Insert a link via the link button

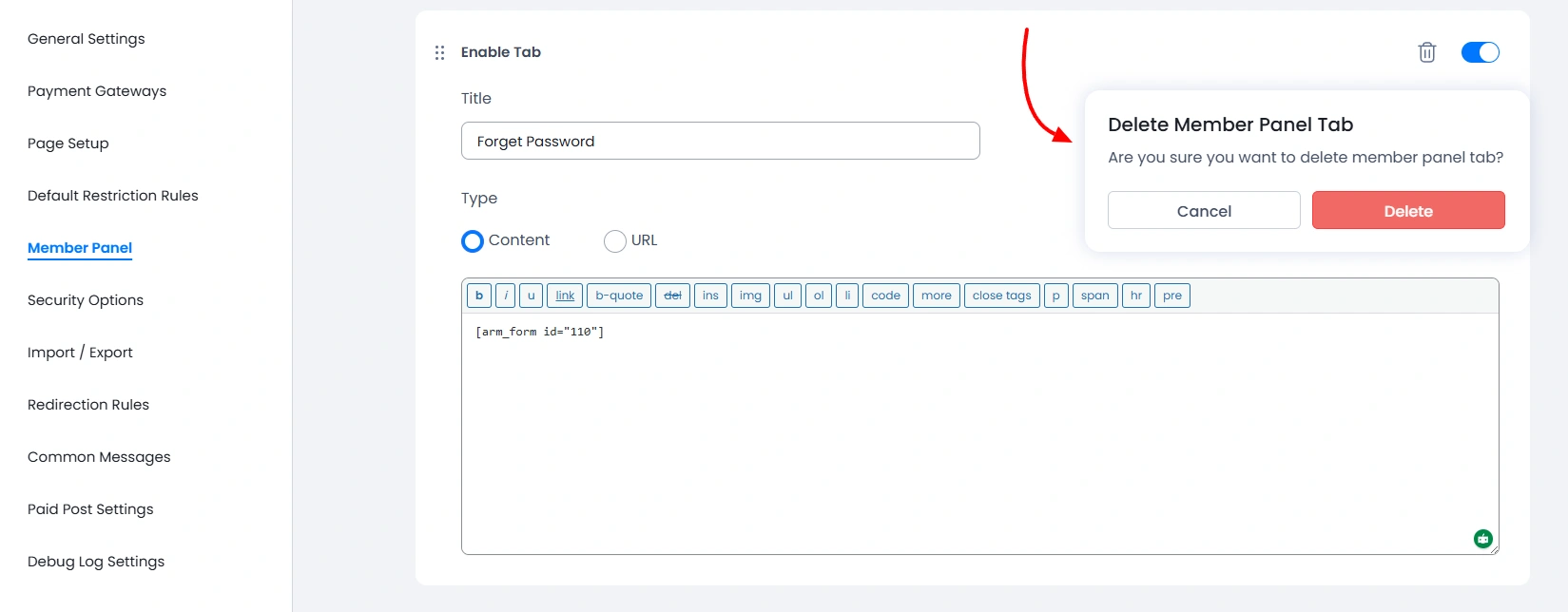click(565, 296)
